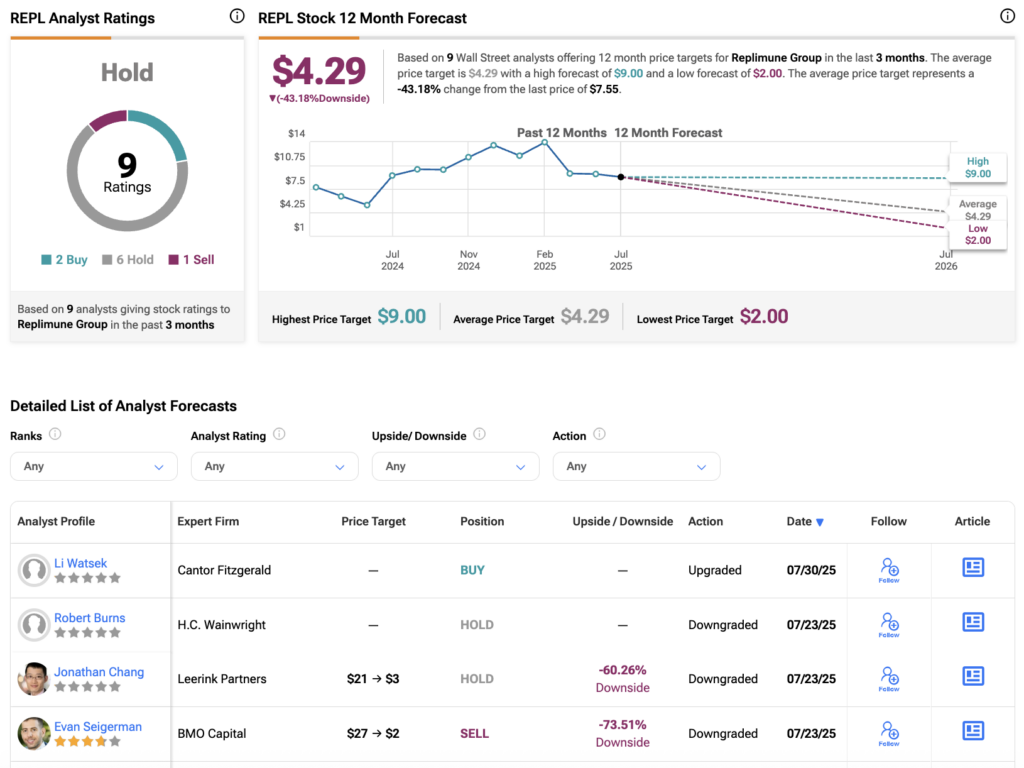The image size is (1024, 768).
Task: Open article for BMO Capital rating
Action: (972, 731)
